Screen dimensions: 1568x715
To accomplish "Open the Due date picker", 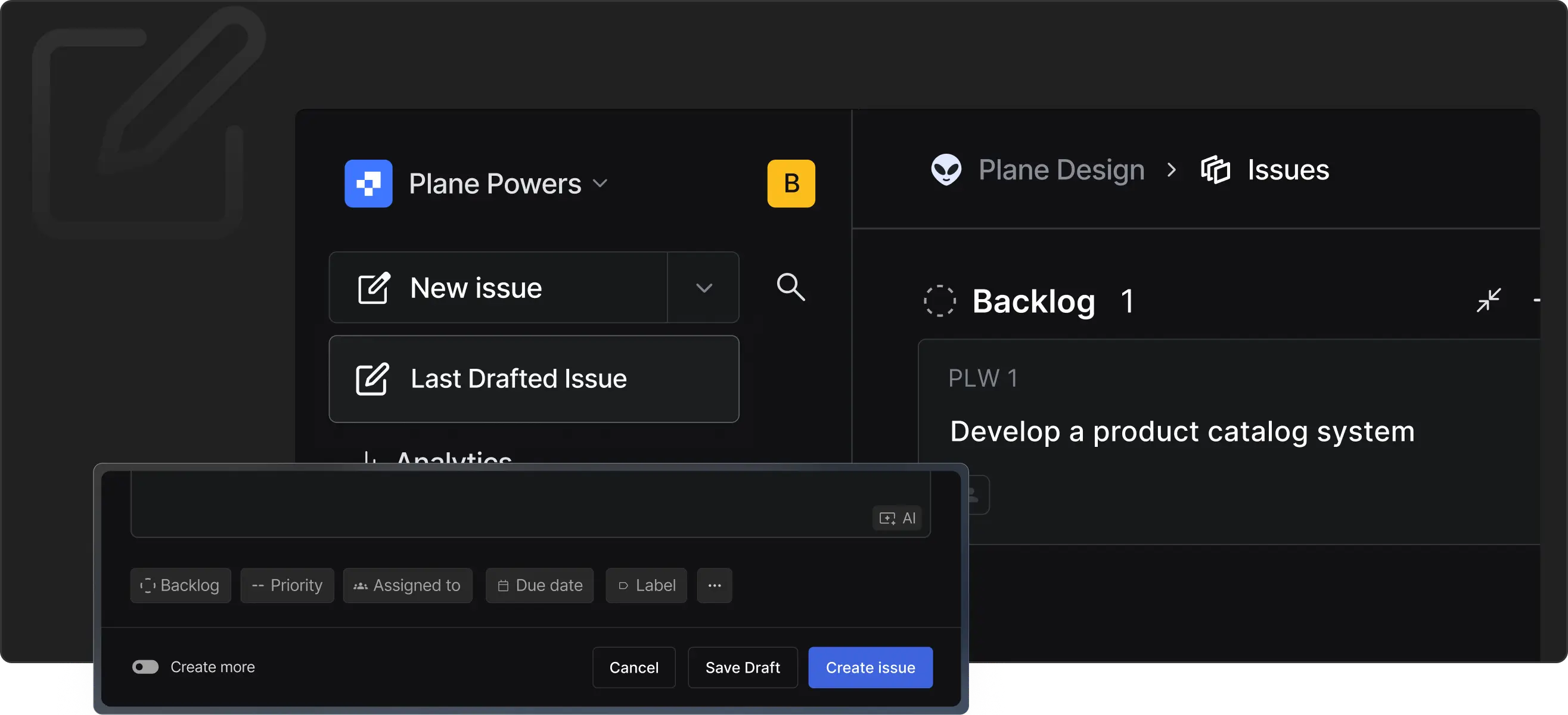I will 539,585.
